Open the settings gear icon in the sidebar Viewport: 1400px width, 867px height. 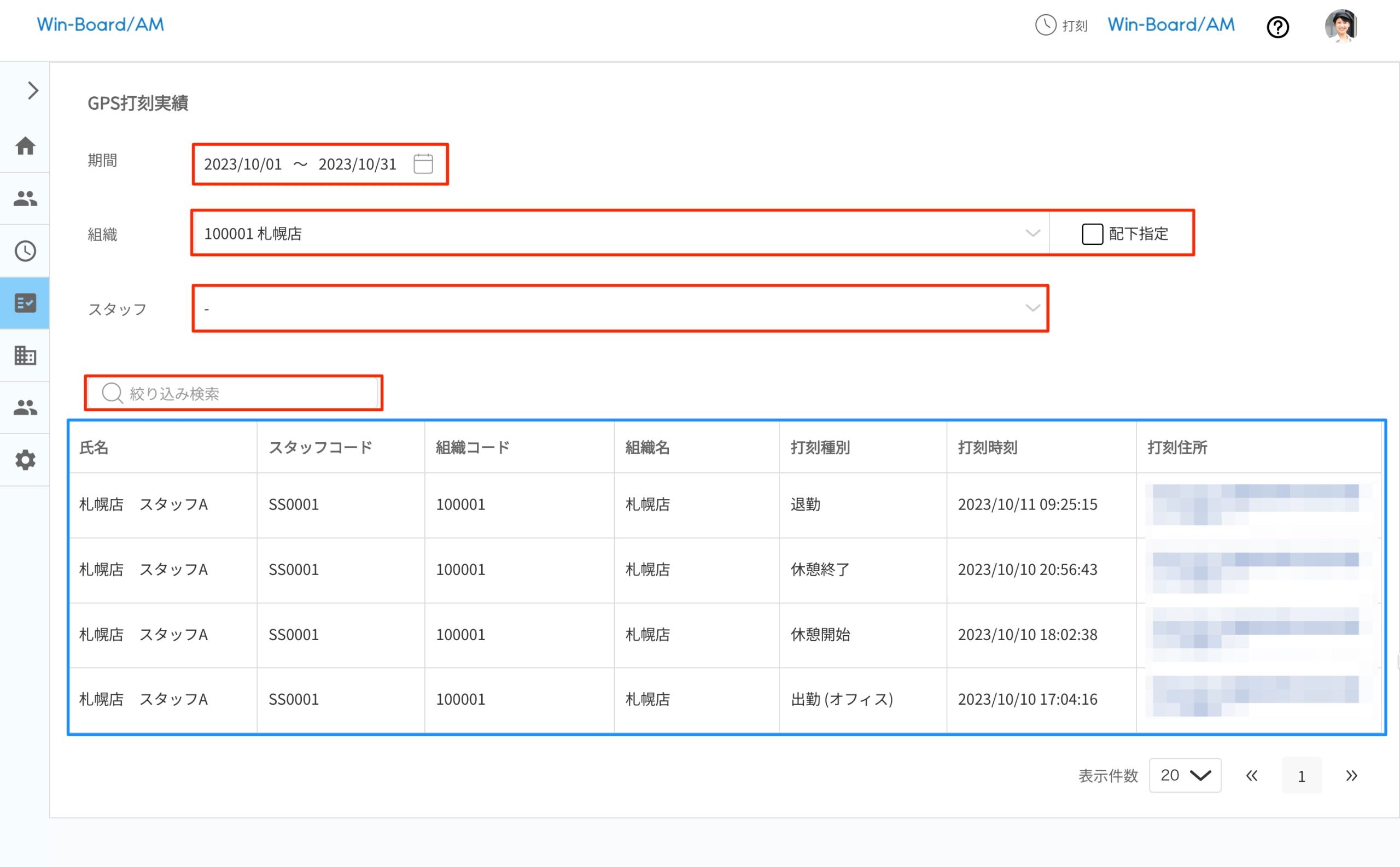click(x=25, y=459)
